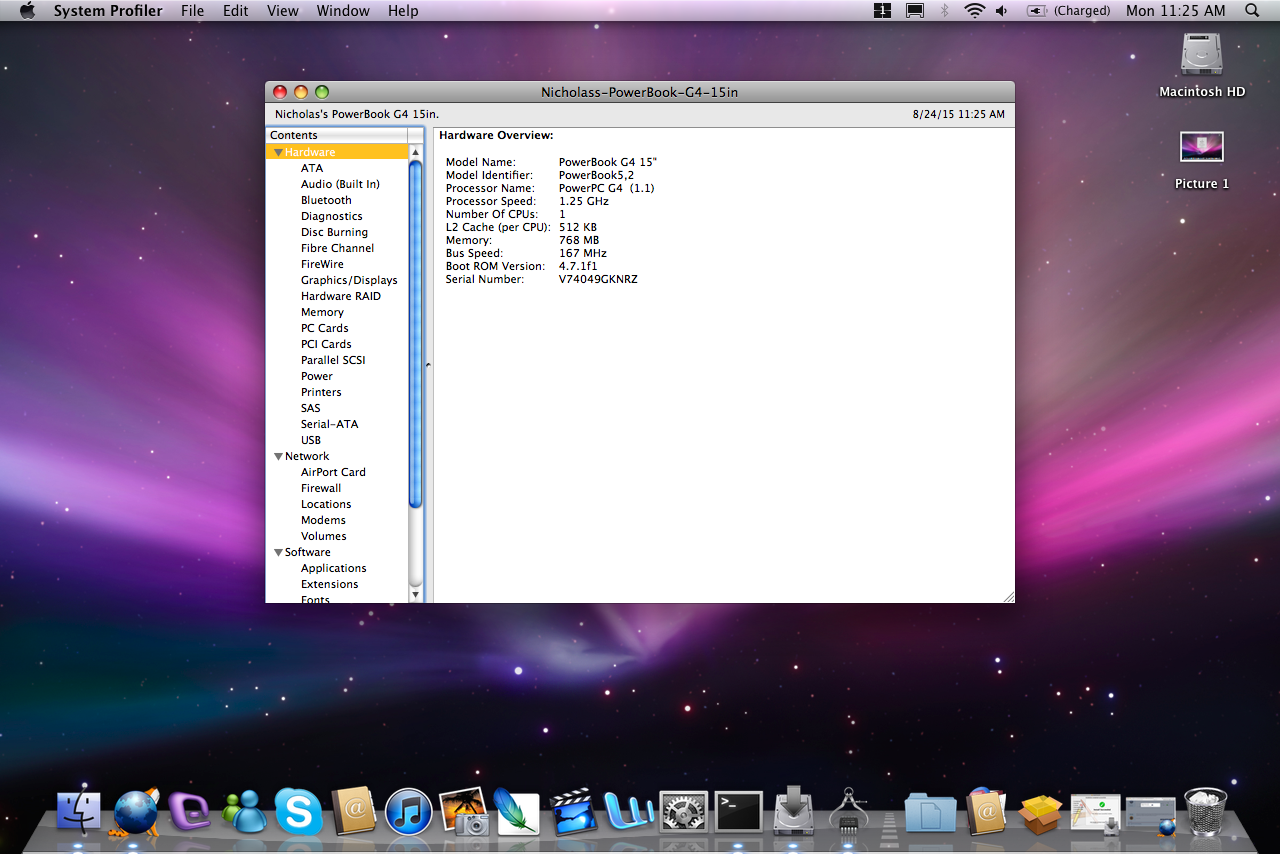This screenshot has width=1280, height=854.
Task: Click the sidebar scrollbar down arrow
Action: pyautogui.click(x=416, y=594)
